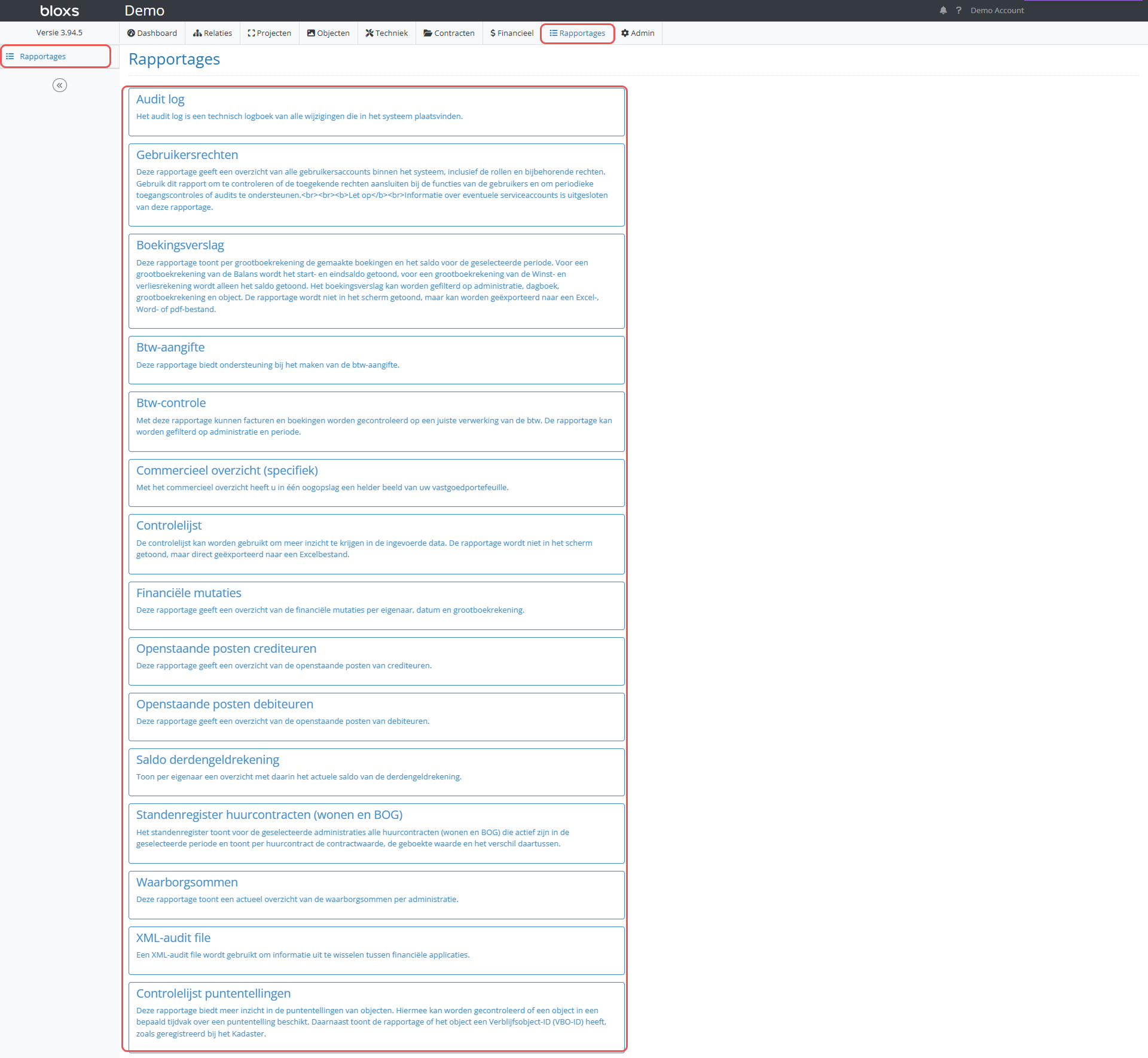Open the XML-audit file report

click(173, 938)
